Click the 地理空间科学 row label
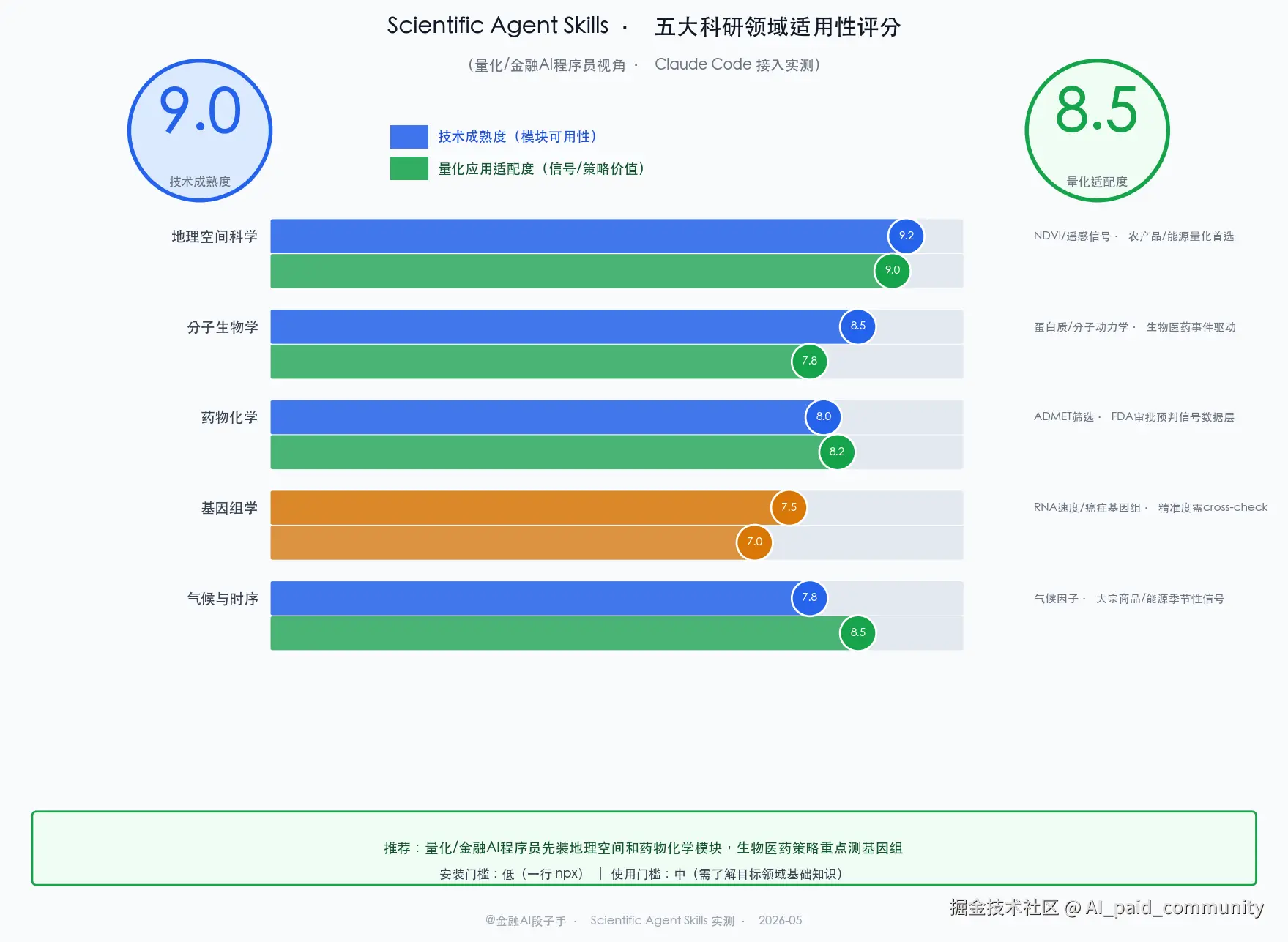This screenshot has height=942, width=1288. (x=215, y=236)
